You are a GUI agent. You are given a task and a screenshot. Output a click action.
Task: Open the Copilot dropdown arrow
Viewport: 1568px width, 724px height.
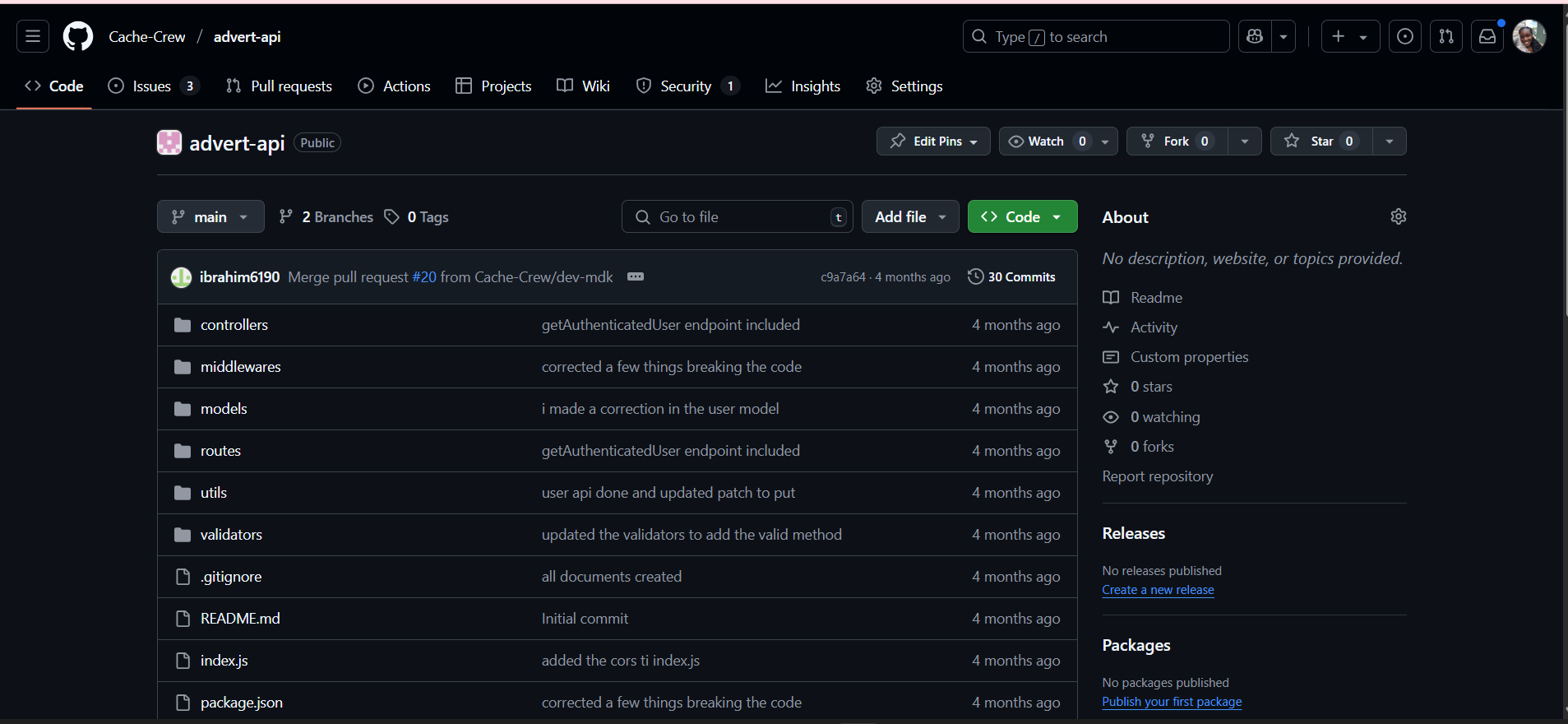pyautogui.click(x=1284, y=36)
